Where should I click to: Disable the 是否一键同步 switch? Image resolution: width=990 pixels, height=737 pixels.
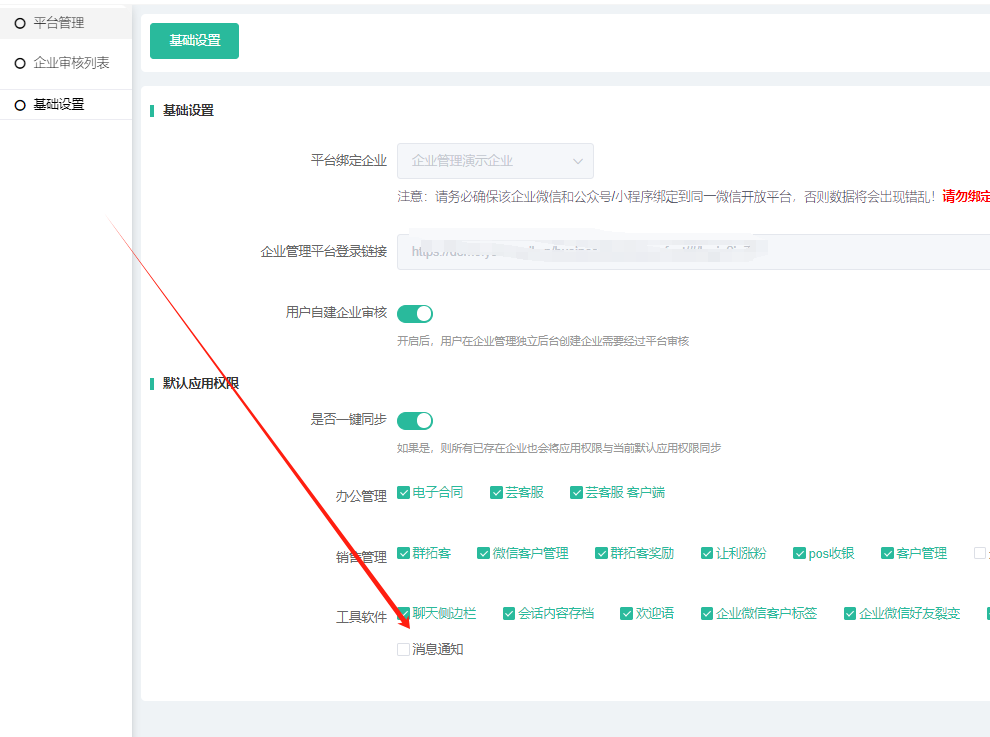click(x=415, y=421)
